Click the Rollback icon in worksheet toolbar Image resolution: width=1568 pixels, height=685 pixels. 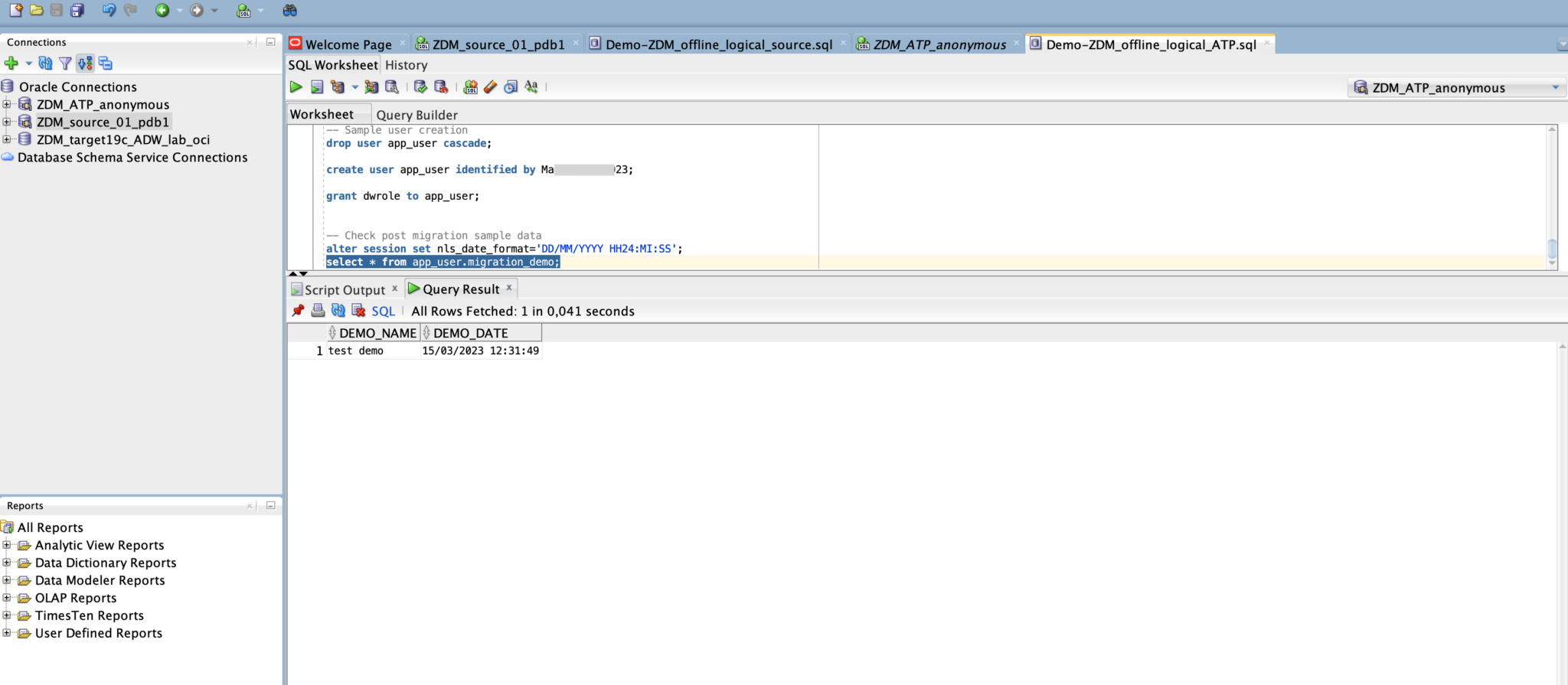441,87
